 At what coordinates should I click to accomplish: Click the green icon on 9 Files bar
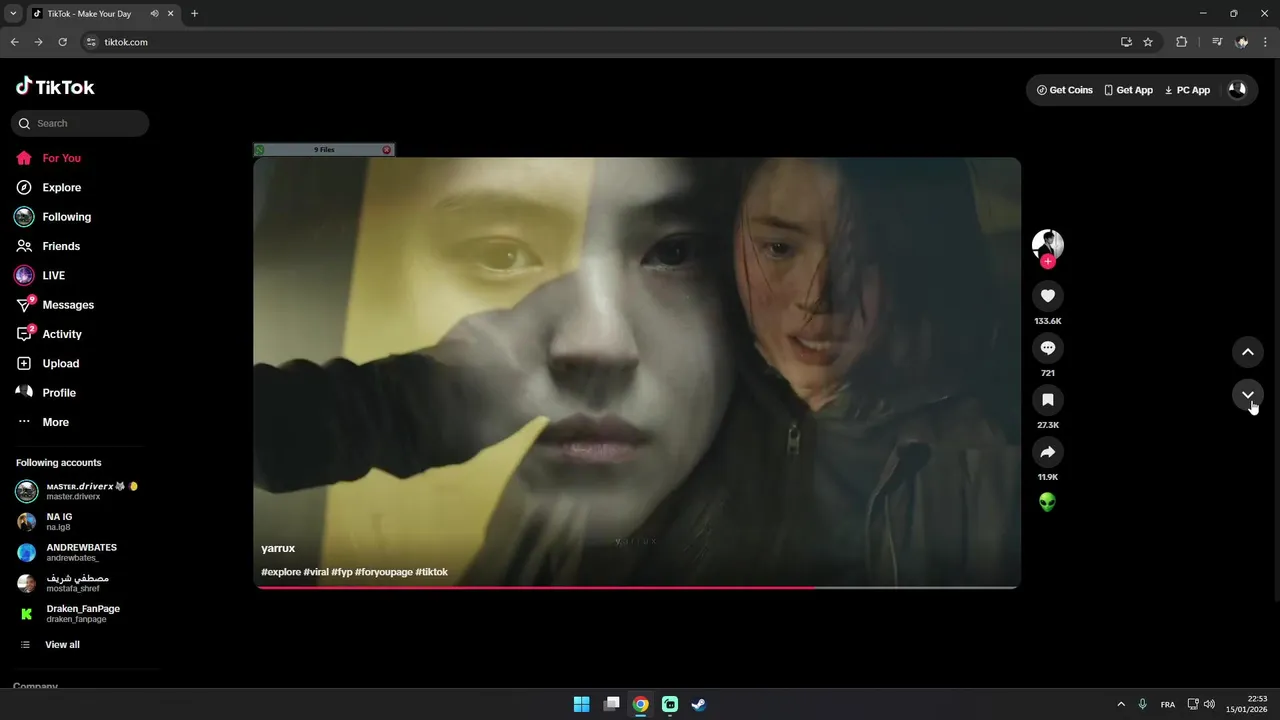click(259, 150)
